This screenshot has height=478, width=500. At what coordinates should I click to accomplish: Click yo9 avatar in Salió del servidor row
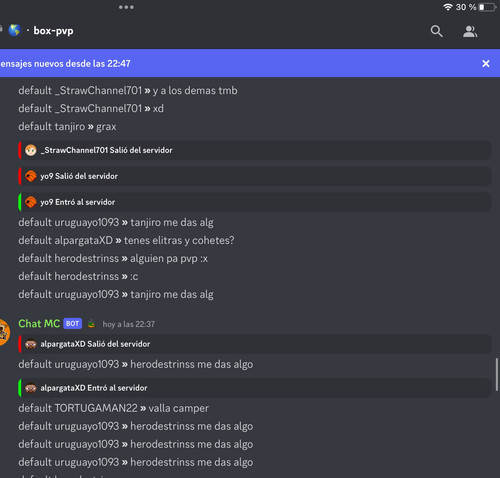[x=31, y=176]
